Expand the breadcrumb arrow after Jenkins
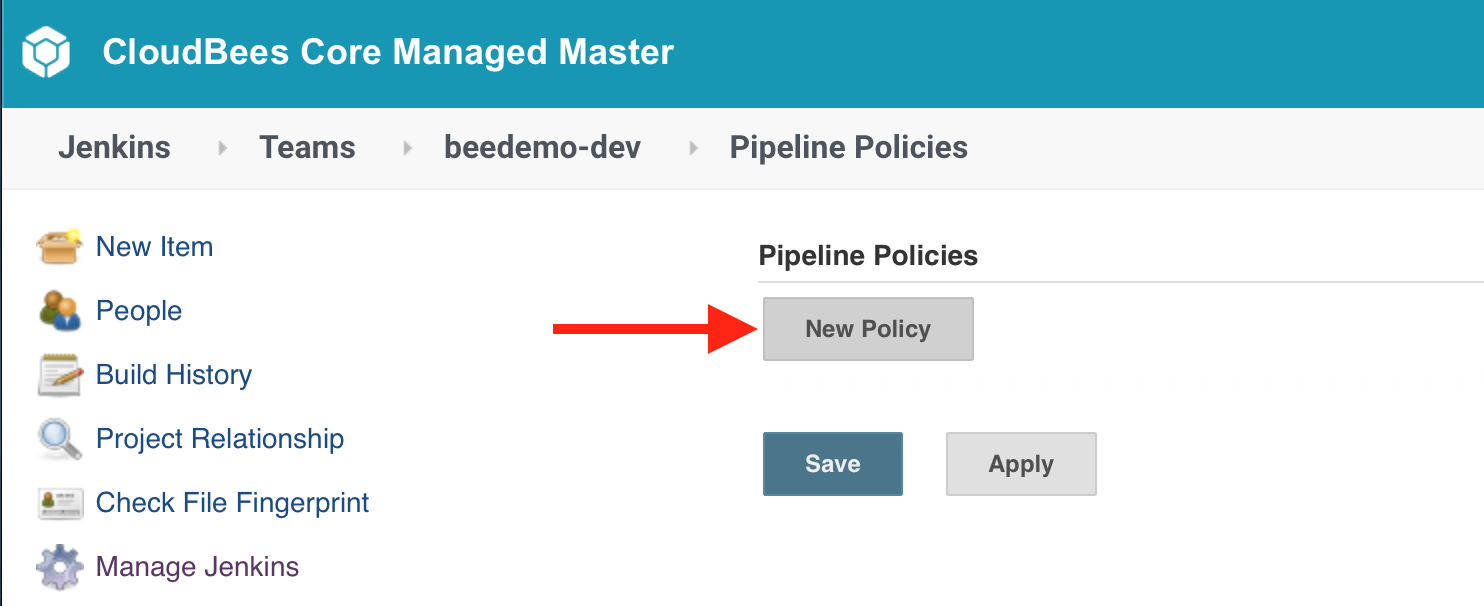This screenshot has height=606, width=1484. pyautogui.click(x=222, y=148)
